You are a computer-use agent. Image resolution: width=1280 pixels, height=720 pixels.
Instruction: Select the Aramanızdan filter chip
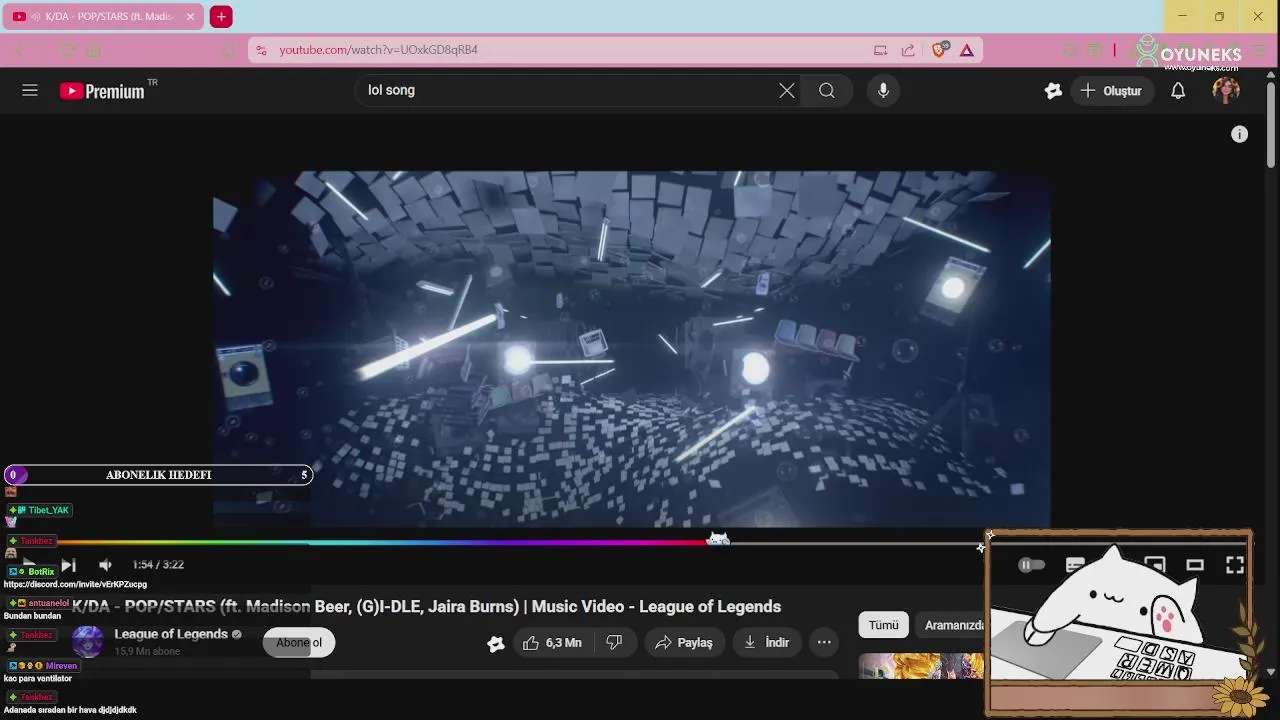click(951, 625)
